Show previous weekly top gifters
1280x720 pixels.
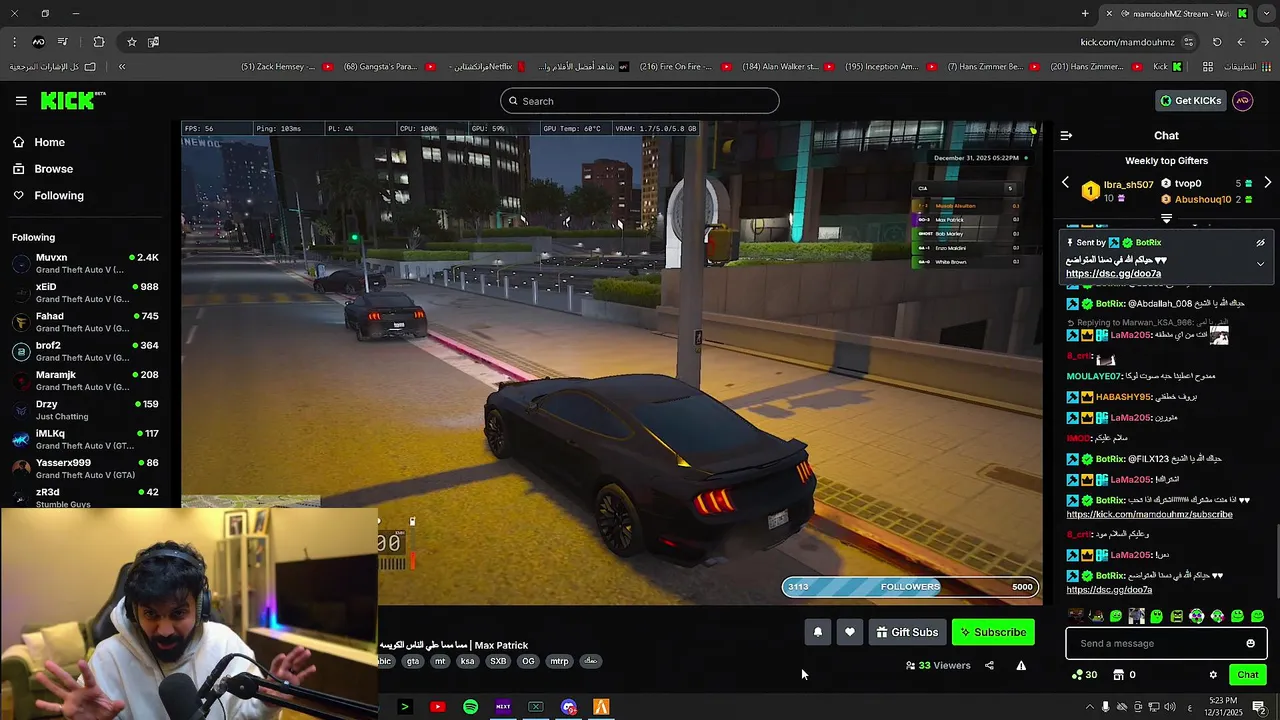coord(1065,183)
